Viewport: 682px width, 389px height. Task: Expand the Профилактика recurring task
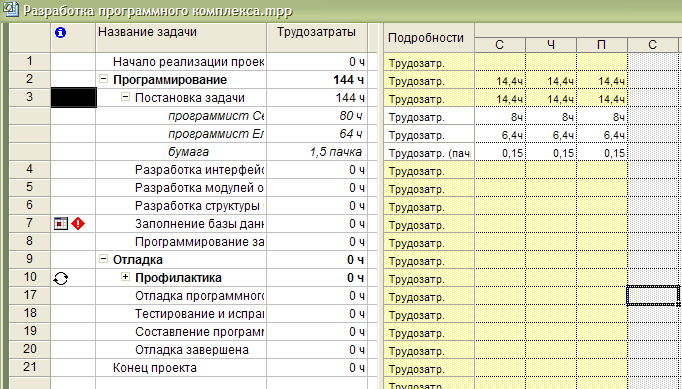[x=125, y=277]
